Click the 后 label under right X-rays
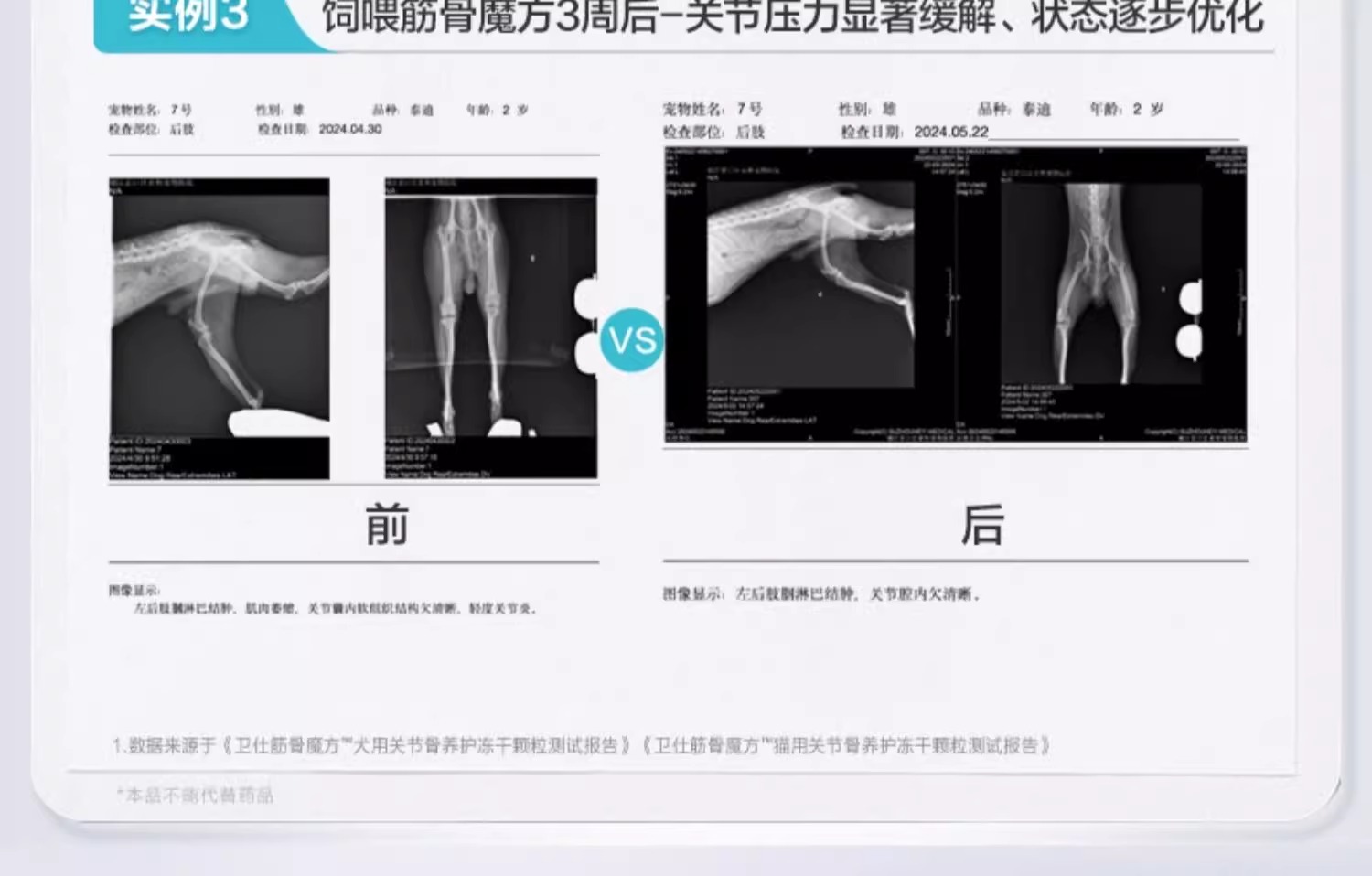 pos(982,525)
